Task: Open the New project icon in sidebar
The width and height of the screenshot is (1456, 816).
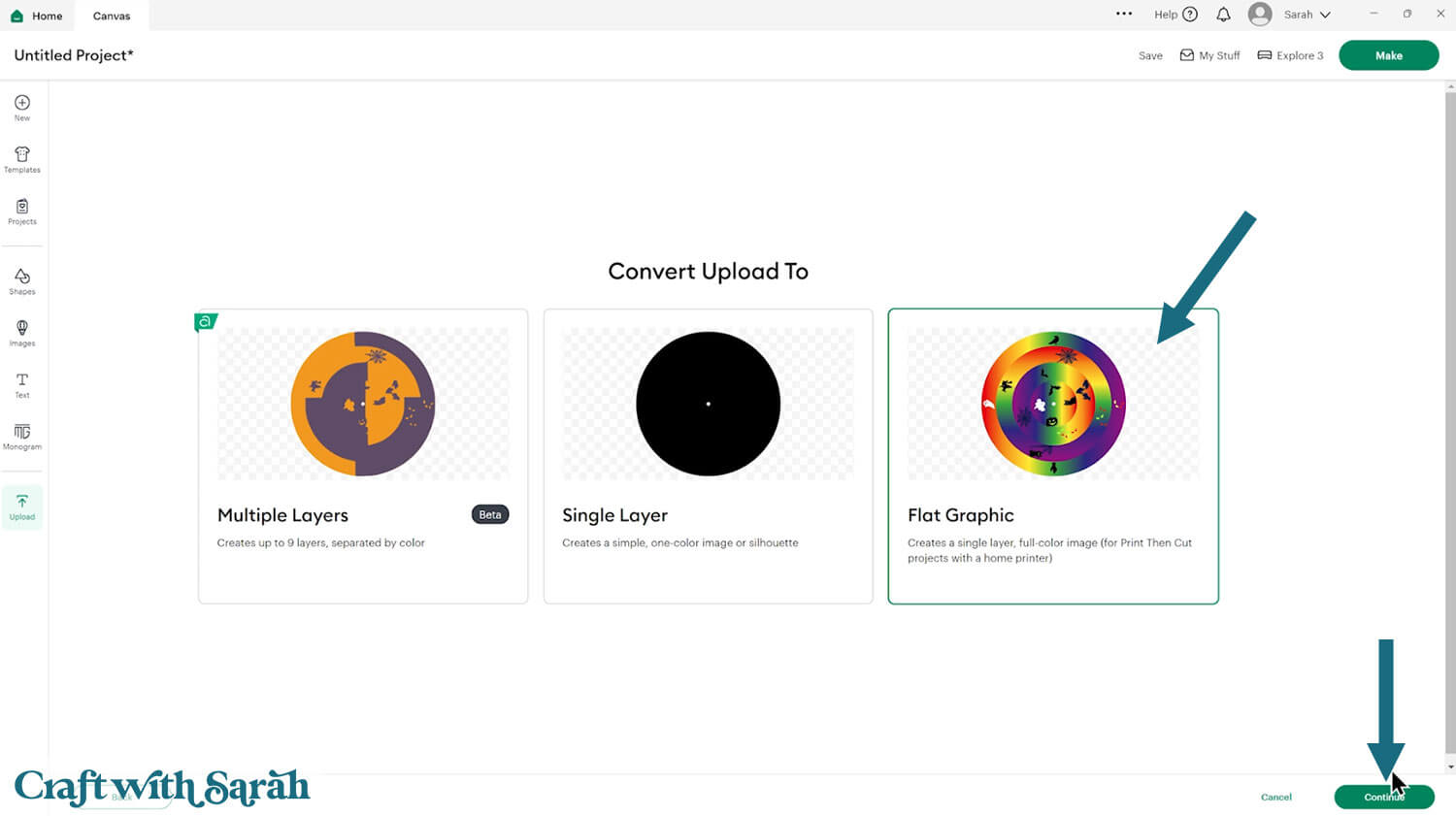Action: click(x=22, y=107)
